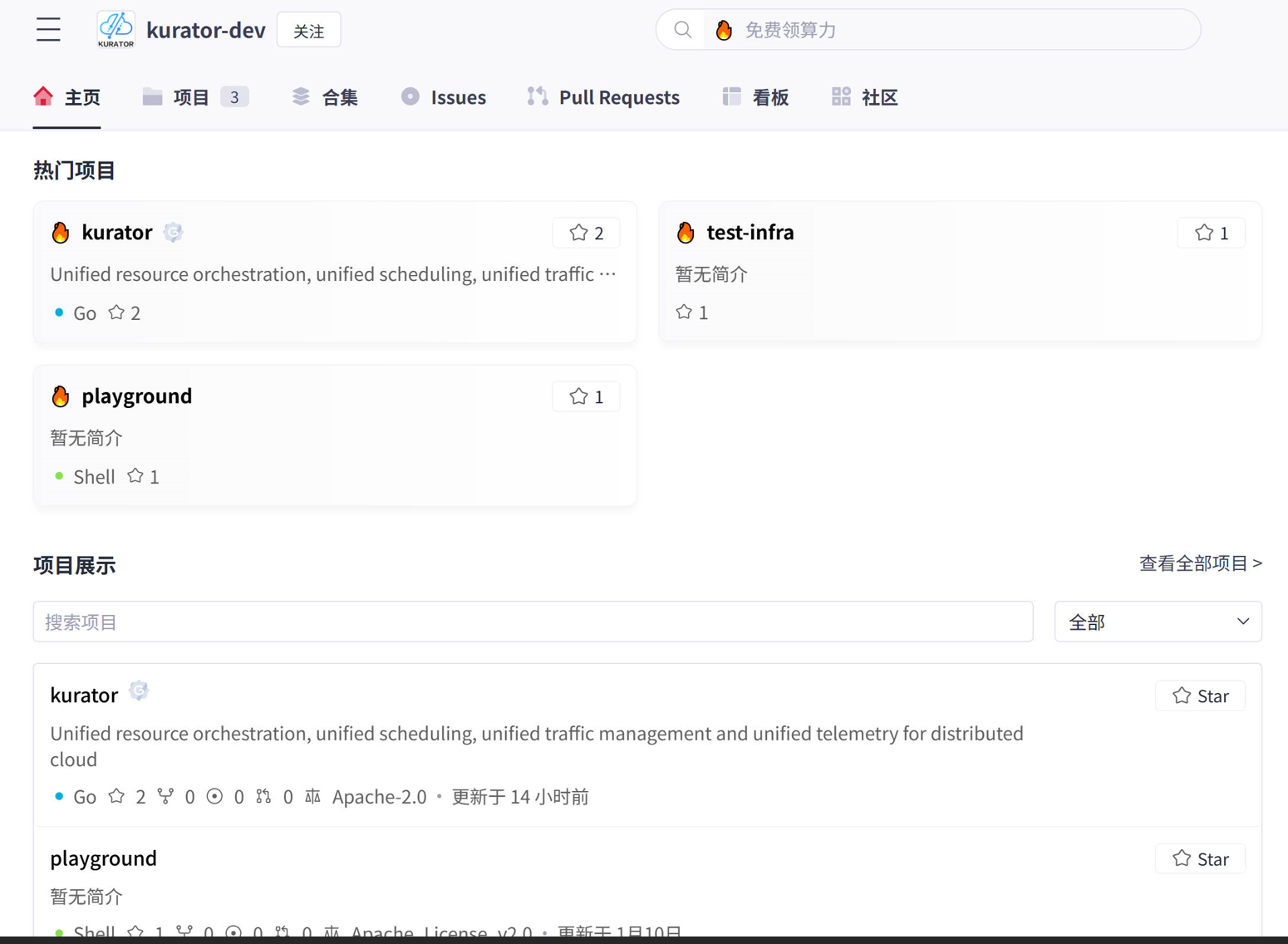The width and height of the screenshot is (1288, 944).
Task: Open the 合集 tab
Action: point(325,97)
